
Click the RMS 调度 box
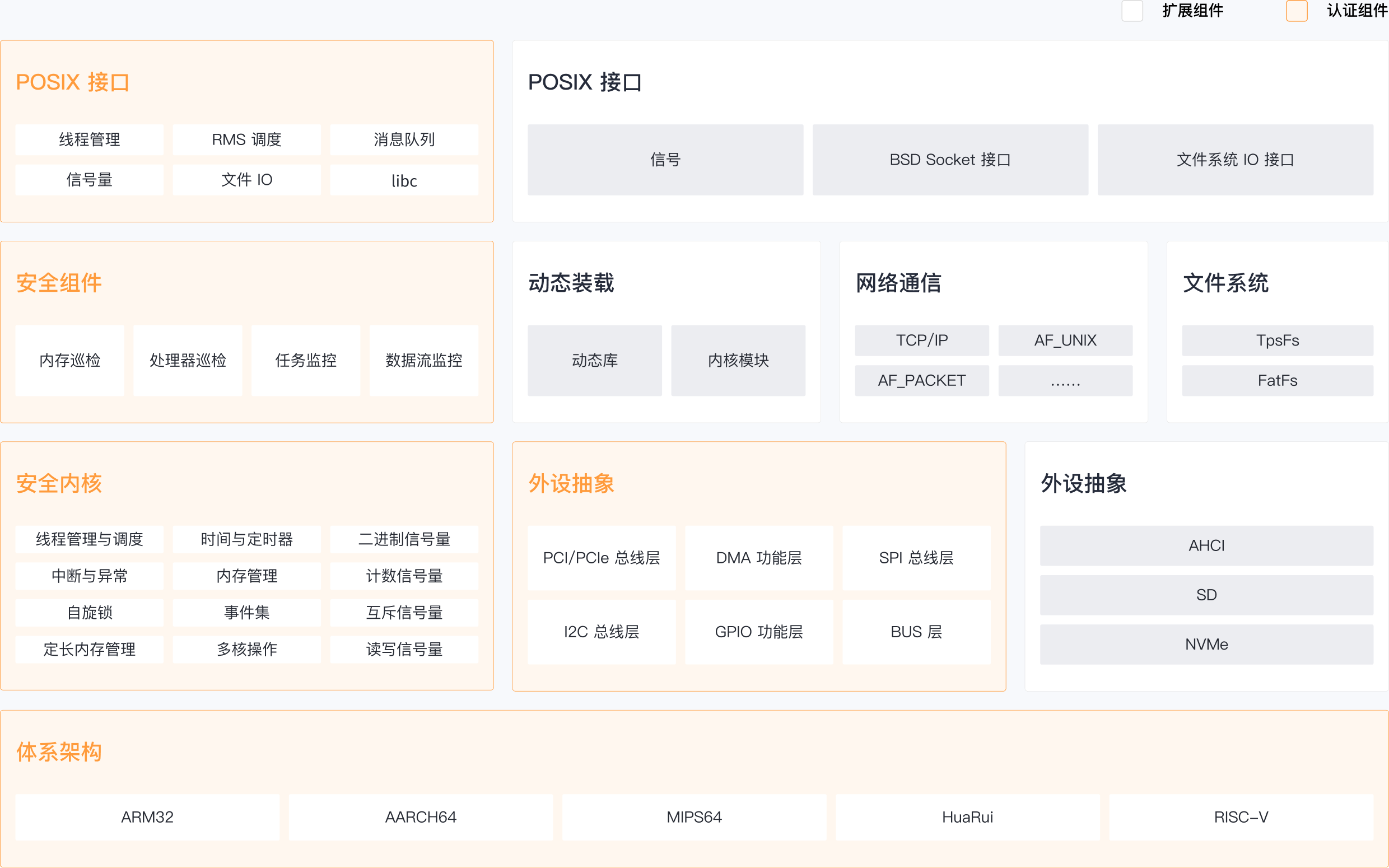(x=247, y=139)
